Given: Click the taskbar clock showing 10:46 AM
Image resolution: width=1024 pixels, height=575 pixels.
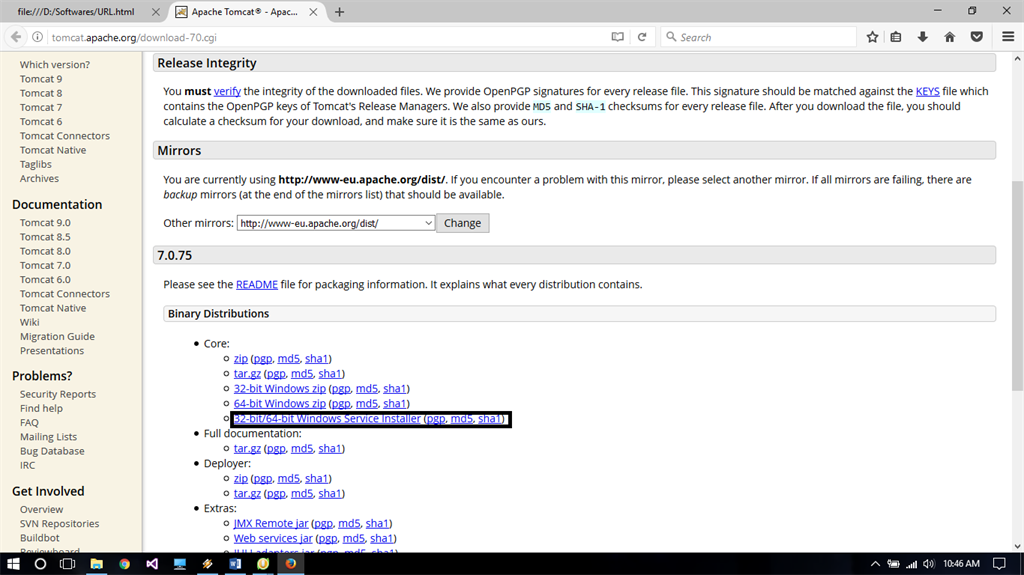Looking at the screenshot, I should (x=961, y=564).
